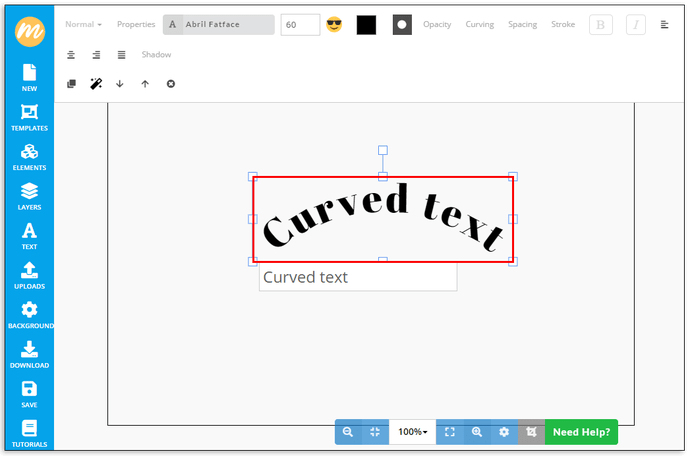
Task: Open the Layers panel
Action: tap(29, 196)
